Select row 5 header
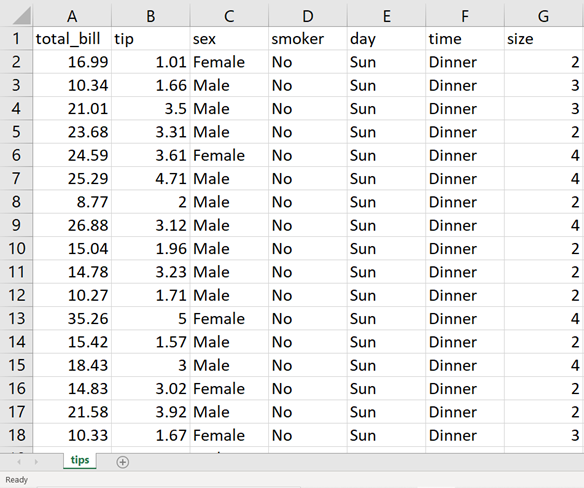584x488 pixels. click(x=16, y=132)
